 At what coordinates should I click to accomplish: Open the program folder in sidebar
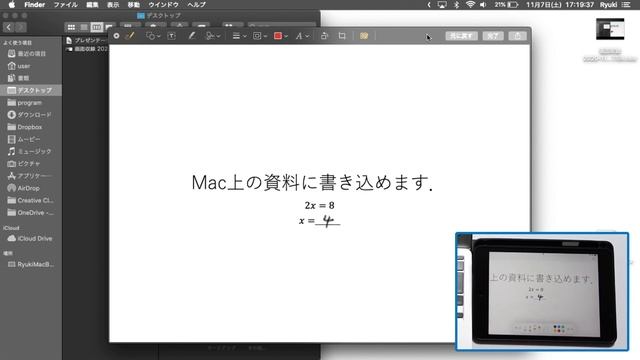coord(24,102)
